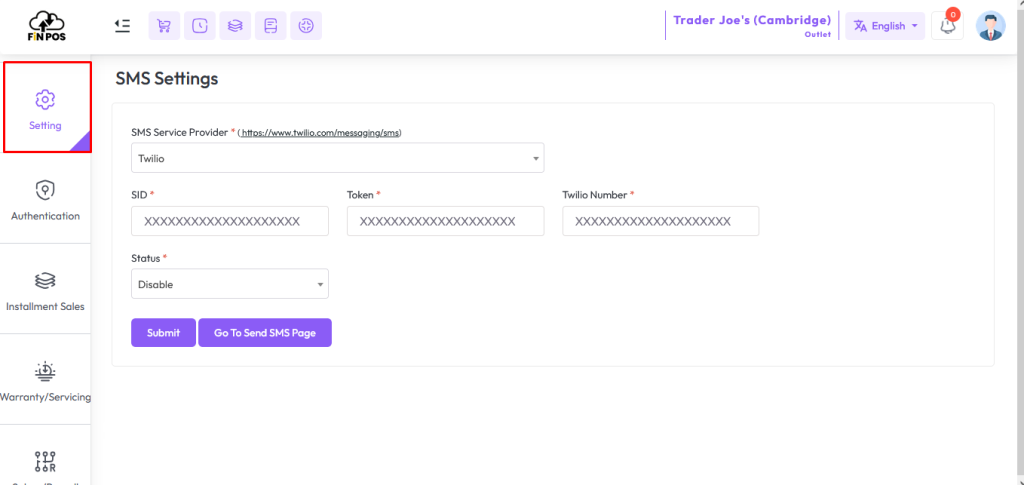The height and width of the screenshot is (485, 1024).
Task: Click the red notification count badge
Action: pos(953,14)
